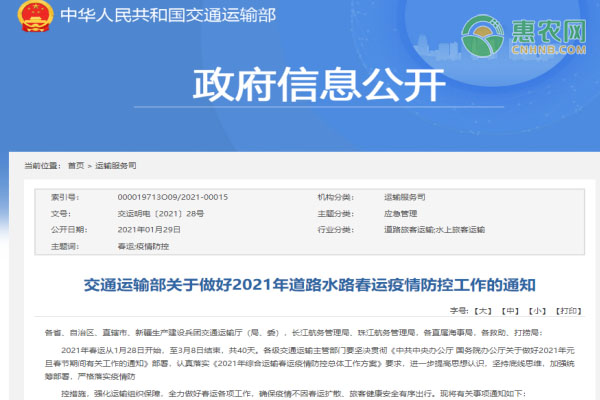
Task: Click the 当前位置 breadcrumb label
Action: click(42, 166)
